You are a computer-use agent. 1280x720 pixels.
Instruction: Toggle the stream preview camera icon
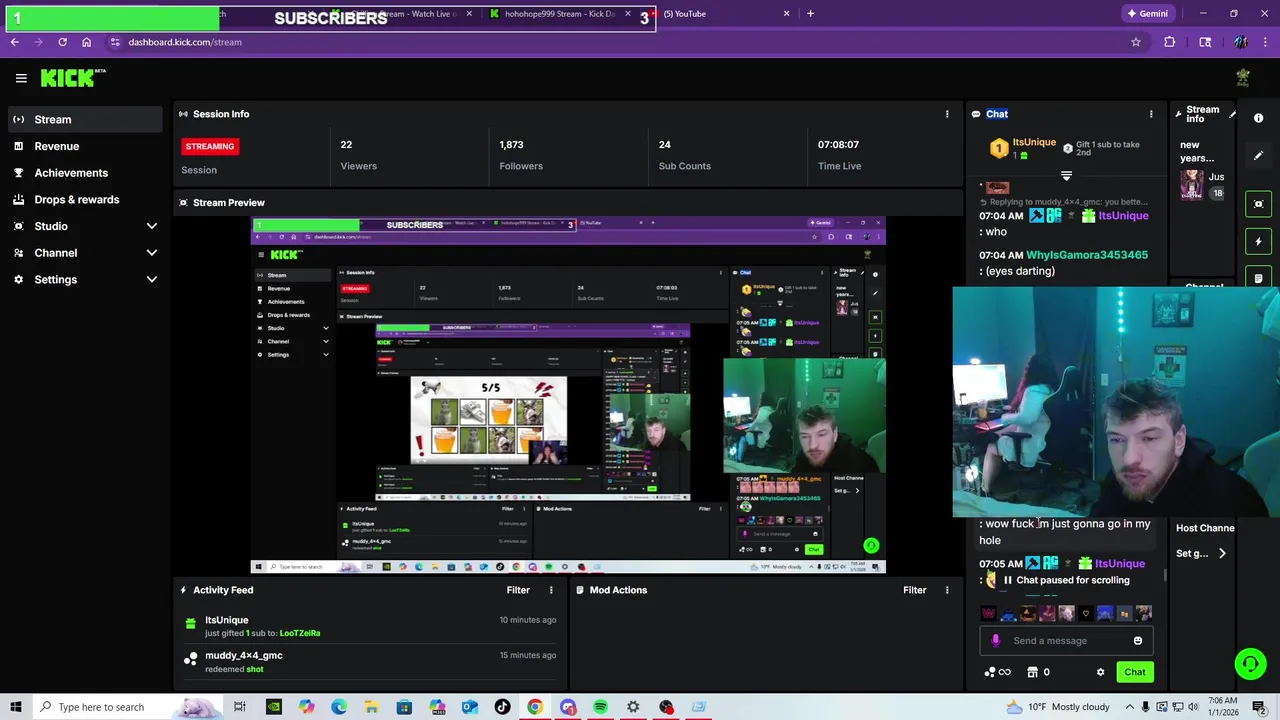click(x=1259, y=204)
